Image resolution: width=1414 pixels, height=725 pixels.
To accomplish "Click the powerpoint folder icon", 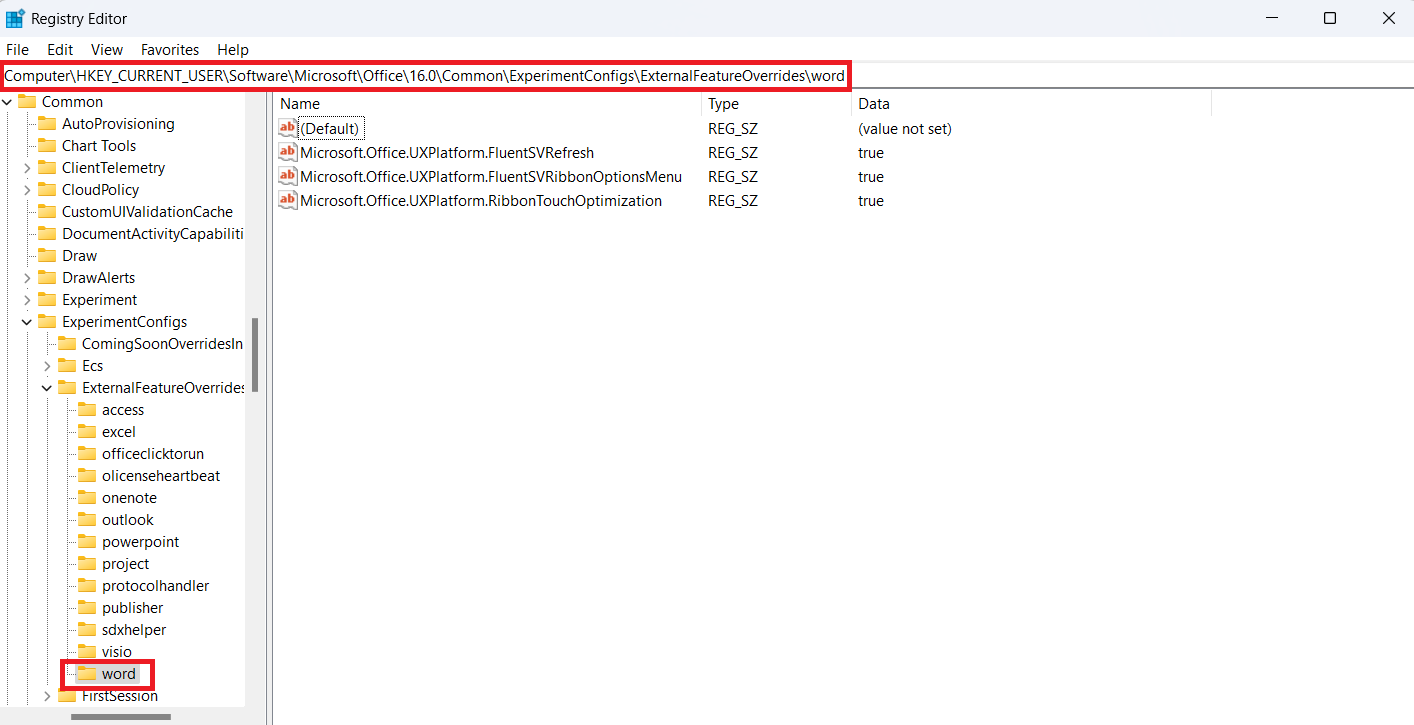I will (87, 542).
